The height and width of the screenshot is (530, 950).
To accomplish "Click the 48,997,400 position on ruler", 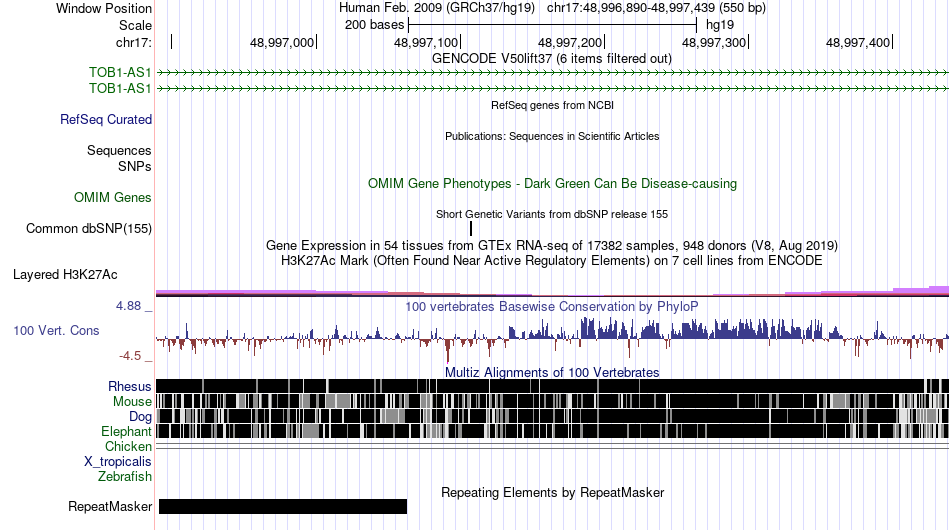I will click(x=859, y=42).
